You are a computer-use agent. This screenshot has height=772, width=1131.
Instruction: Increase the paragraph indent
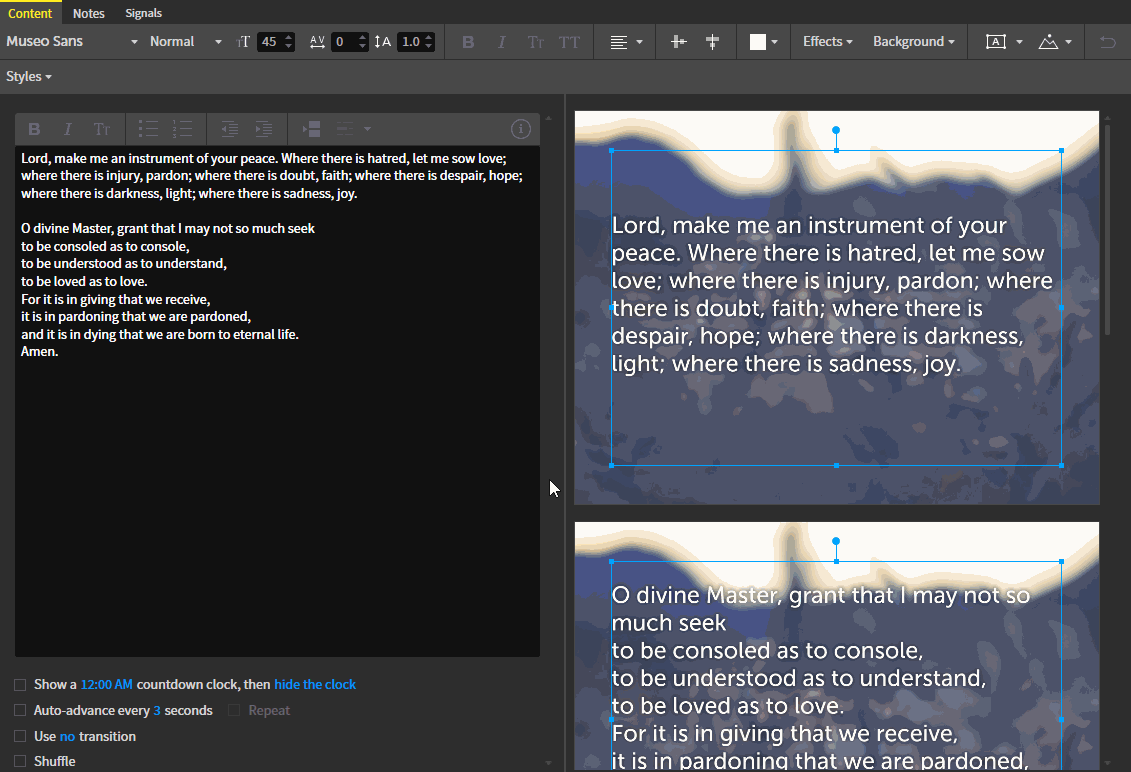[263, 129]
